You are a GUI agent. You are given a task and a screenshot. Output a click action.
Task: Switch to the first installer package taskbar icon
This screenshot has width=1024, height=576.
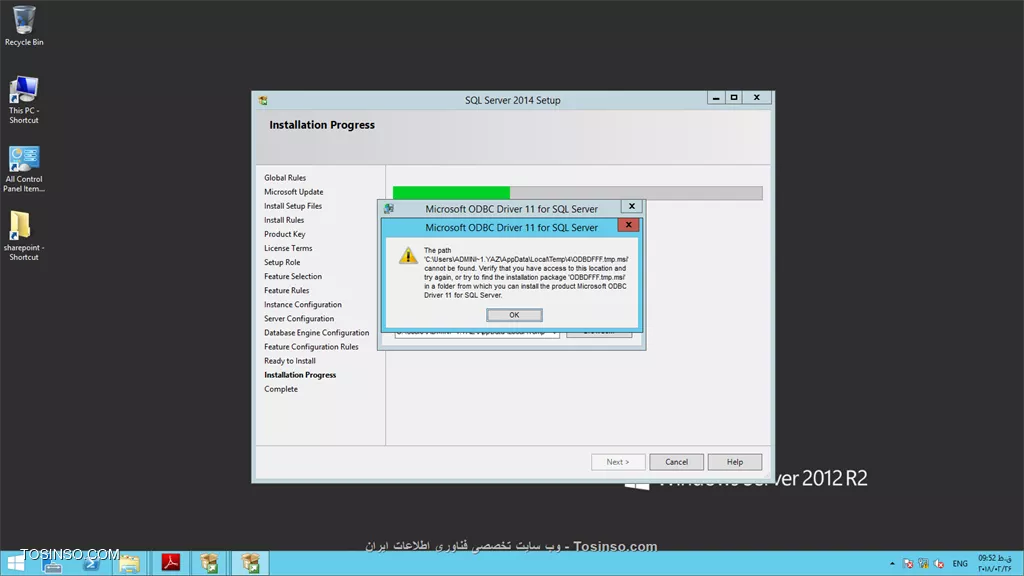click(210, 563)
